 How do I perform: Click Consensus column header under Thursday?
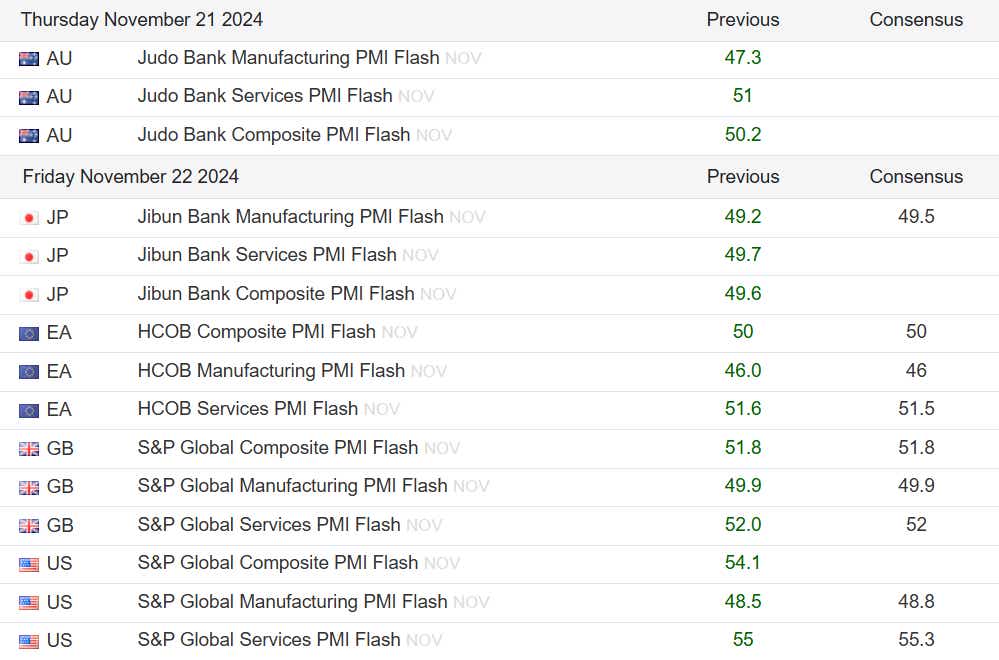coord(916,20)
